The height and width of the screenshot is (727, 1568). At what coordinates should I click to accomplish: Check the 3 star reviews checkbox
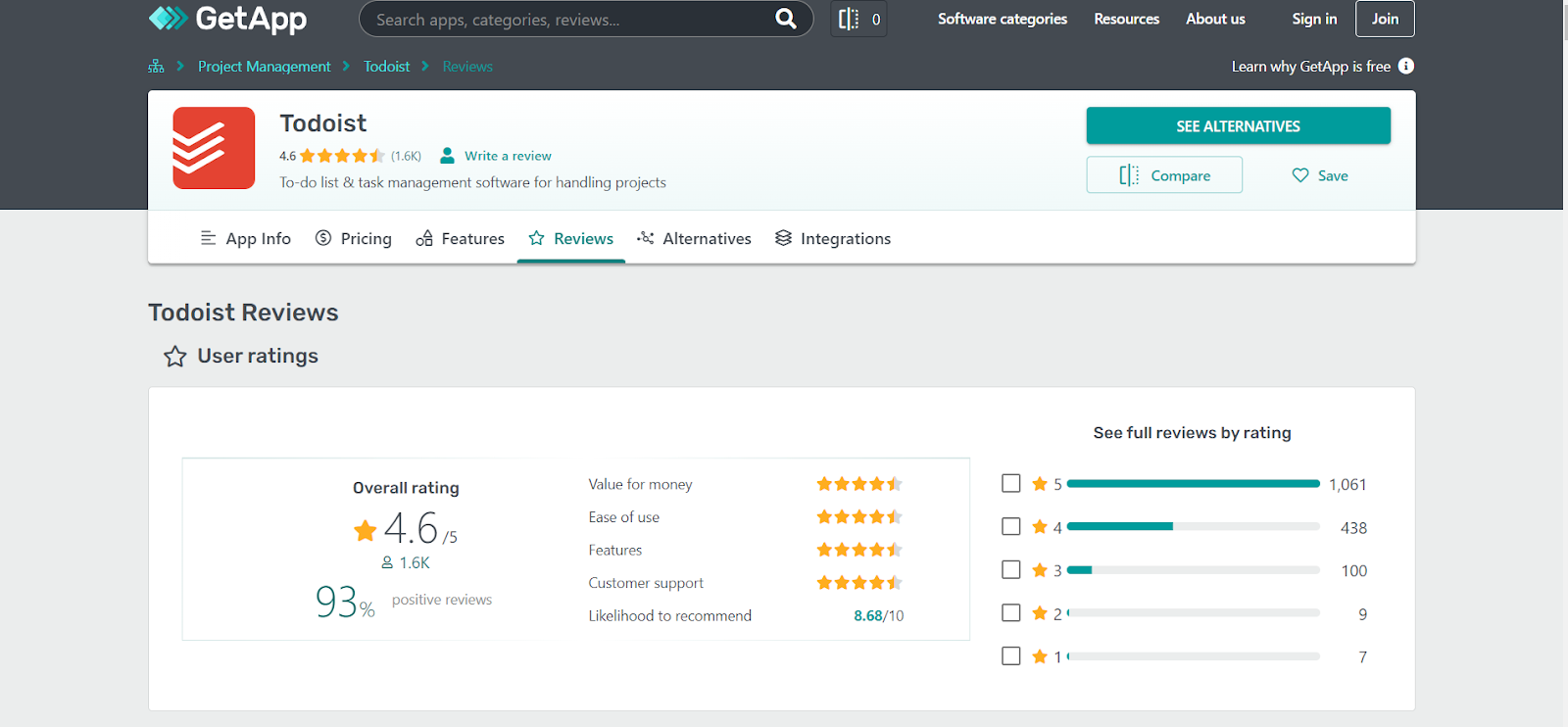(1011, 569)
